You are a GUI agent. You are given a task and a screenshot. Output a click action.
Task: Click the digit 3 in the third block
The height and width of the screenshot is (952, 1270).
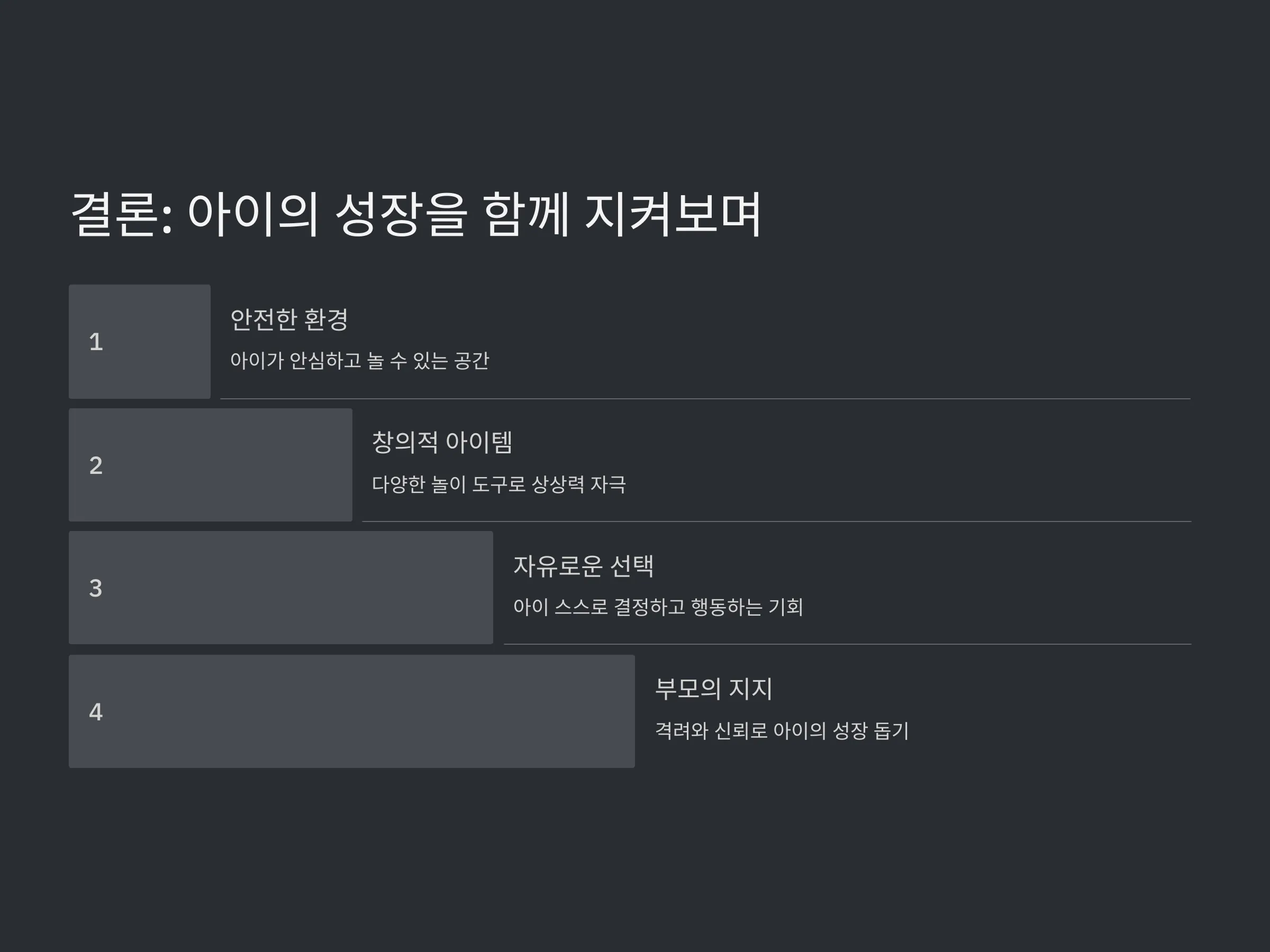[96, 588]
